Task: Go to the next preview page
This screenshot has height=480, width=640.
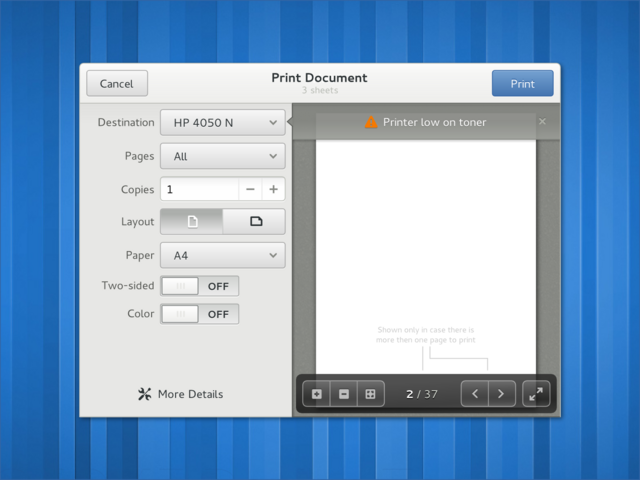Action: [x=502, y=394]
